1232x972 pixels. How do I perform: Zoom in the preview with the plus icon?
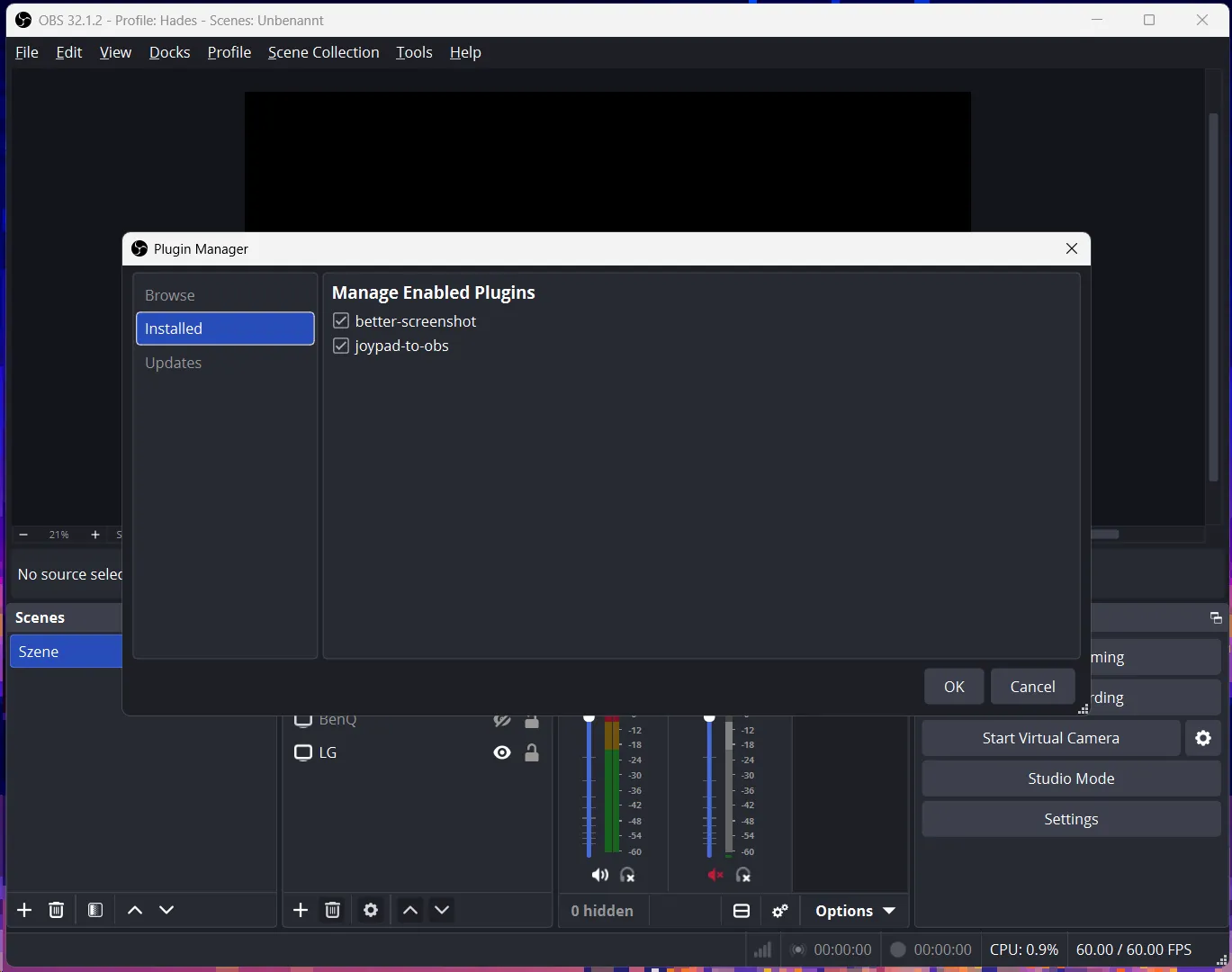coord(95,535)
